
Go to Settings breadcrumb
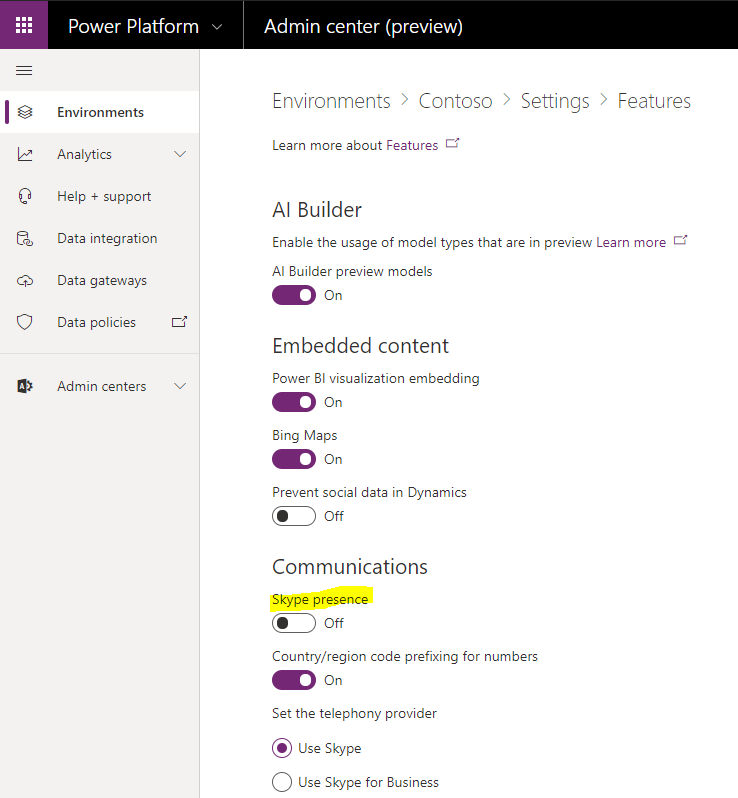pyautogui.click(x=555, y=101)
